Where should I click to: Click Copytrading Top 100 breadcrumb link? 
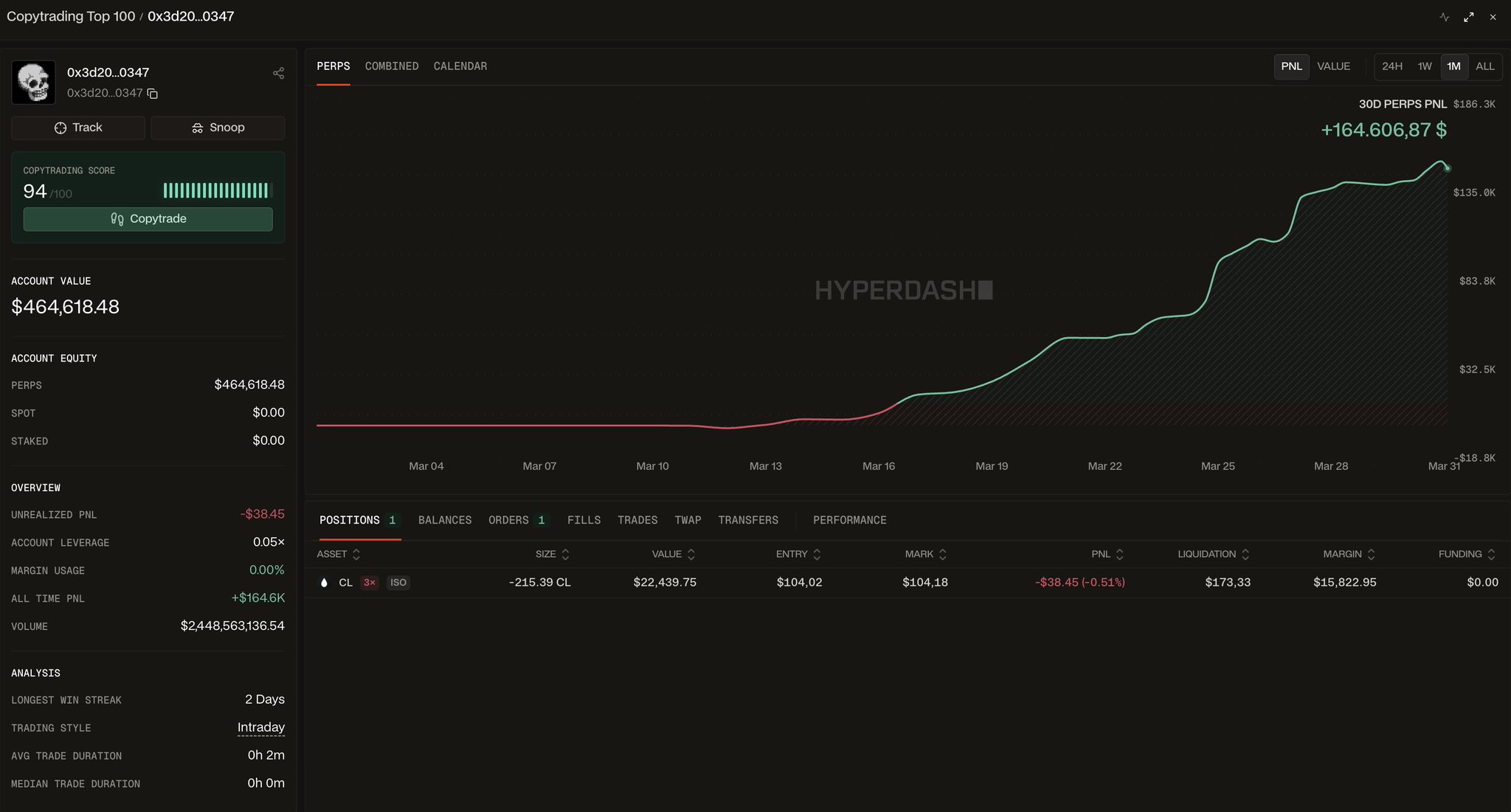coord(71,16)
